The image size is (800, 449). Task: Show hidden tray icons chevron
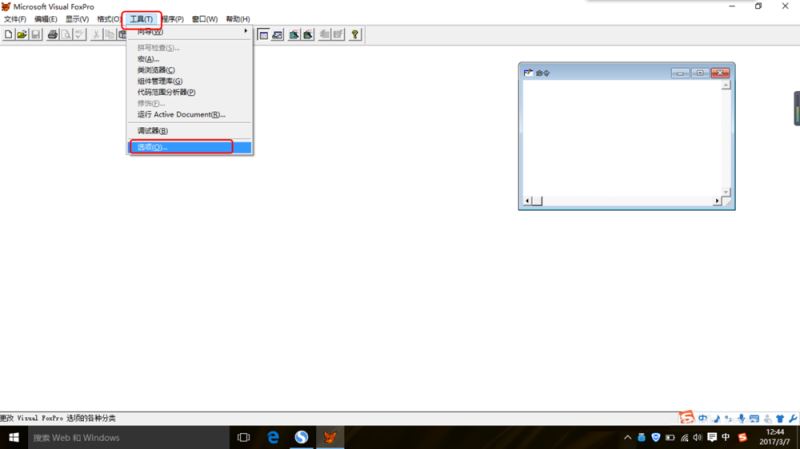pos(628,437)
